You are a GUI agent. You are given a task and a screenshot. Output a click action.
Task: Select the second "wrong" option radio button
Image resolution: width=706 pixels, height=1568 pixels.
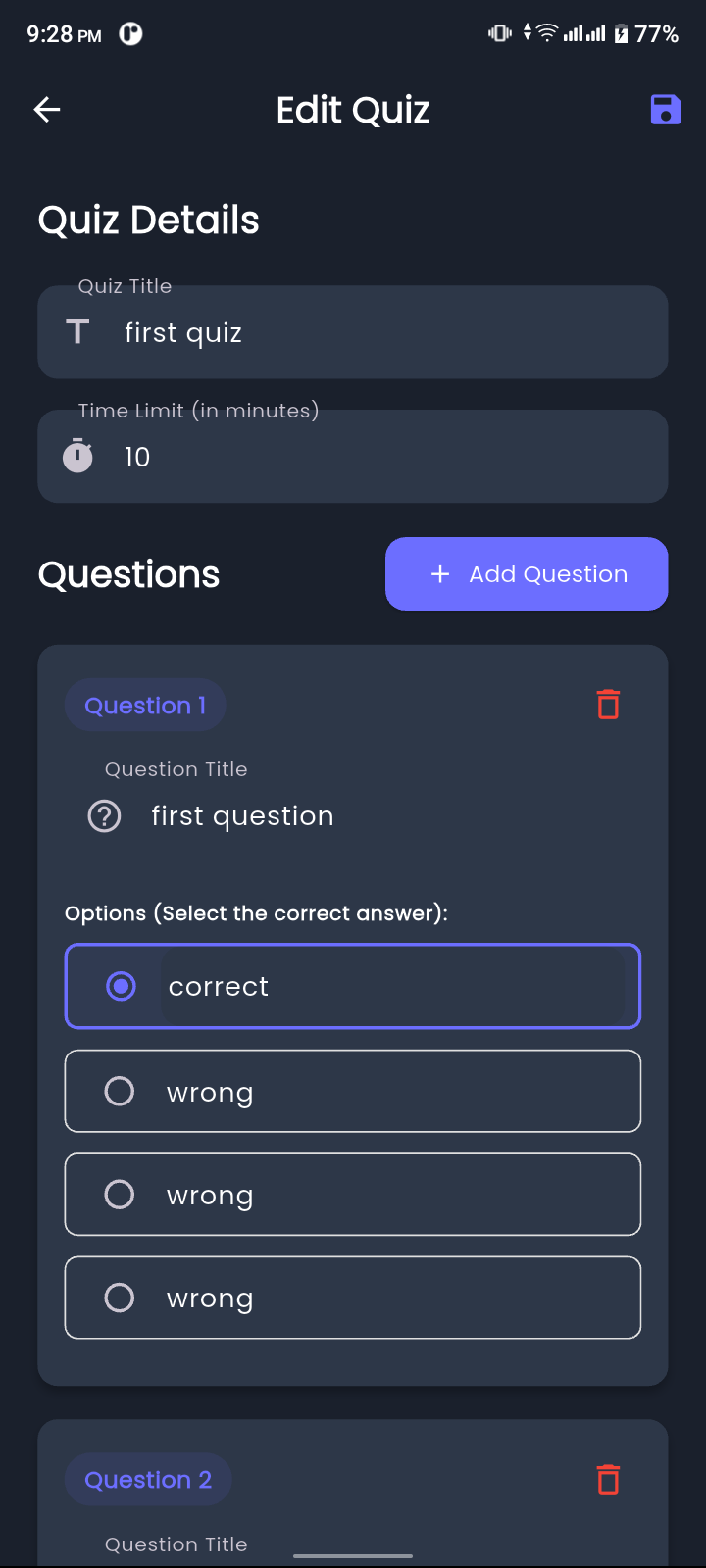coord(120,1194)
